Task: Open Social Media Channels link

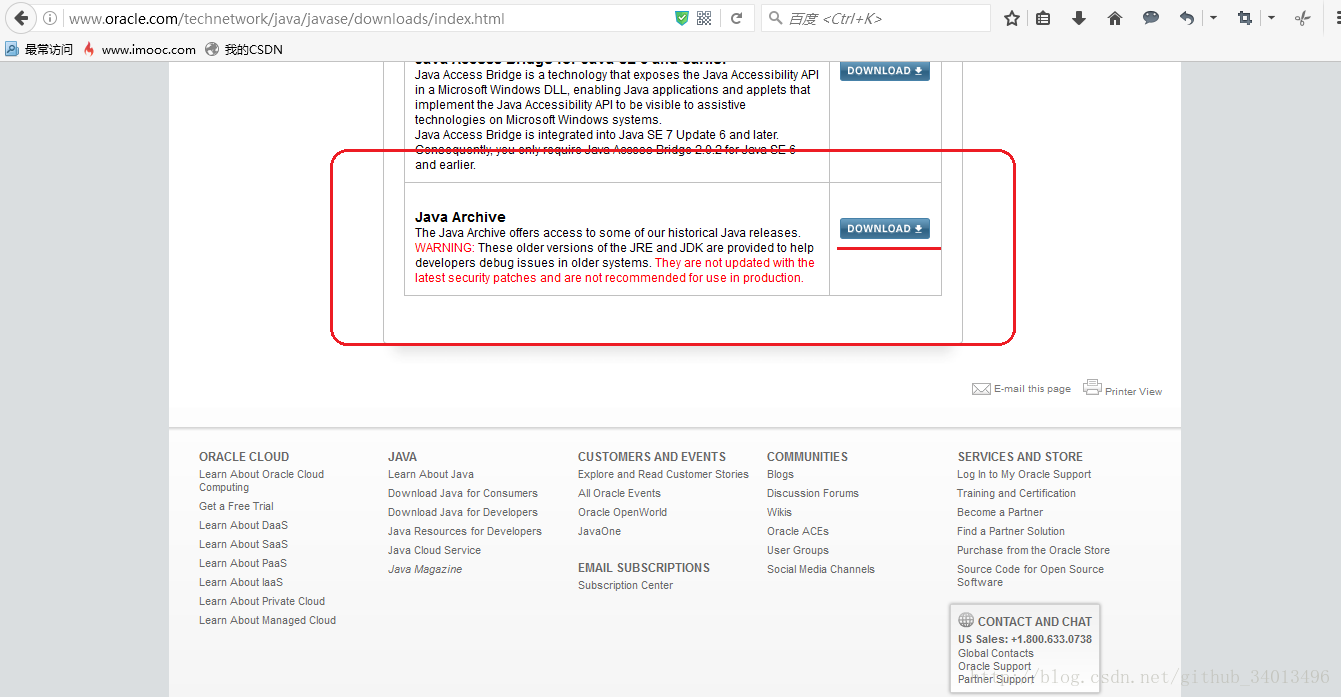Action: point(821,570)
